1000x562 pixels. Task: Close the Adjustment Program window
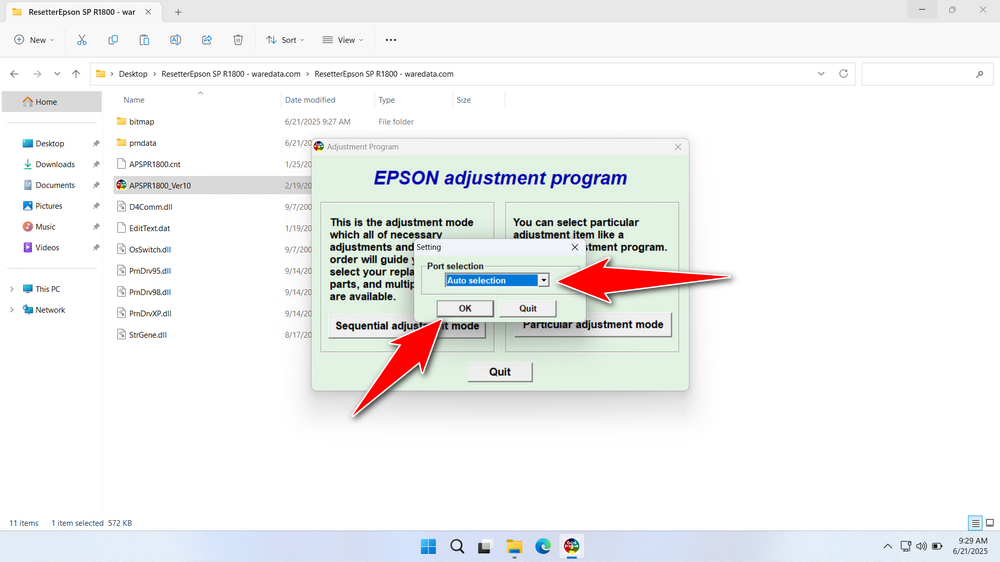[x=678, y=147]
